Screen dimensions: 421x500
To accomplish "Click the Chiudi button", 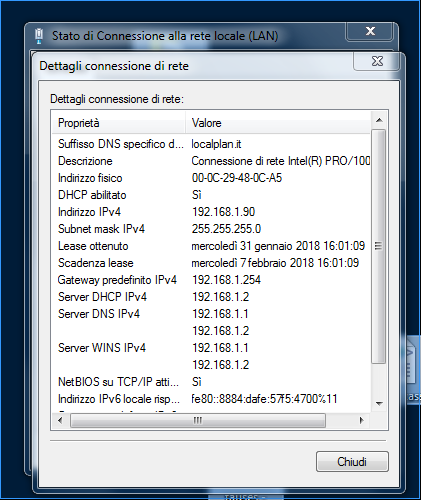I will 352,462.
